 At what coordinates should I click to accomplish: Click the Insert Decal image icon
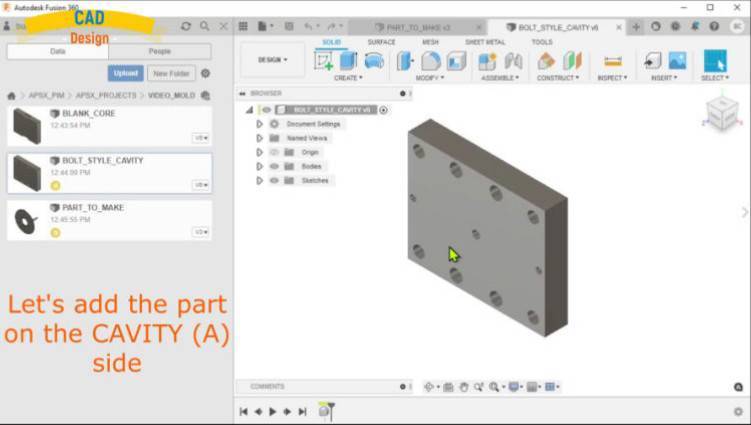point(677,61)
